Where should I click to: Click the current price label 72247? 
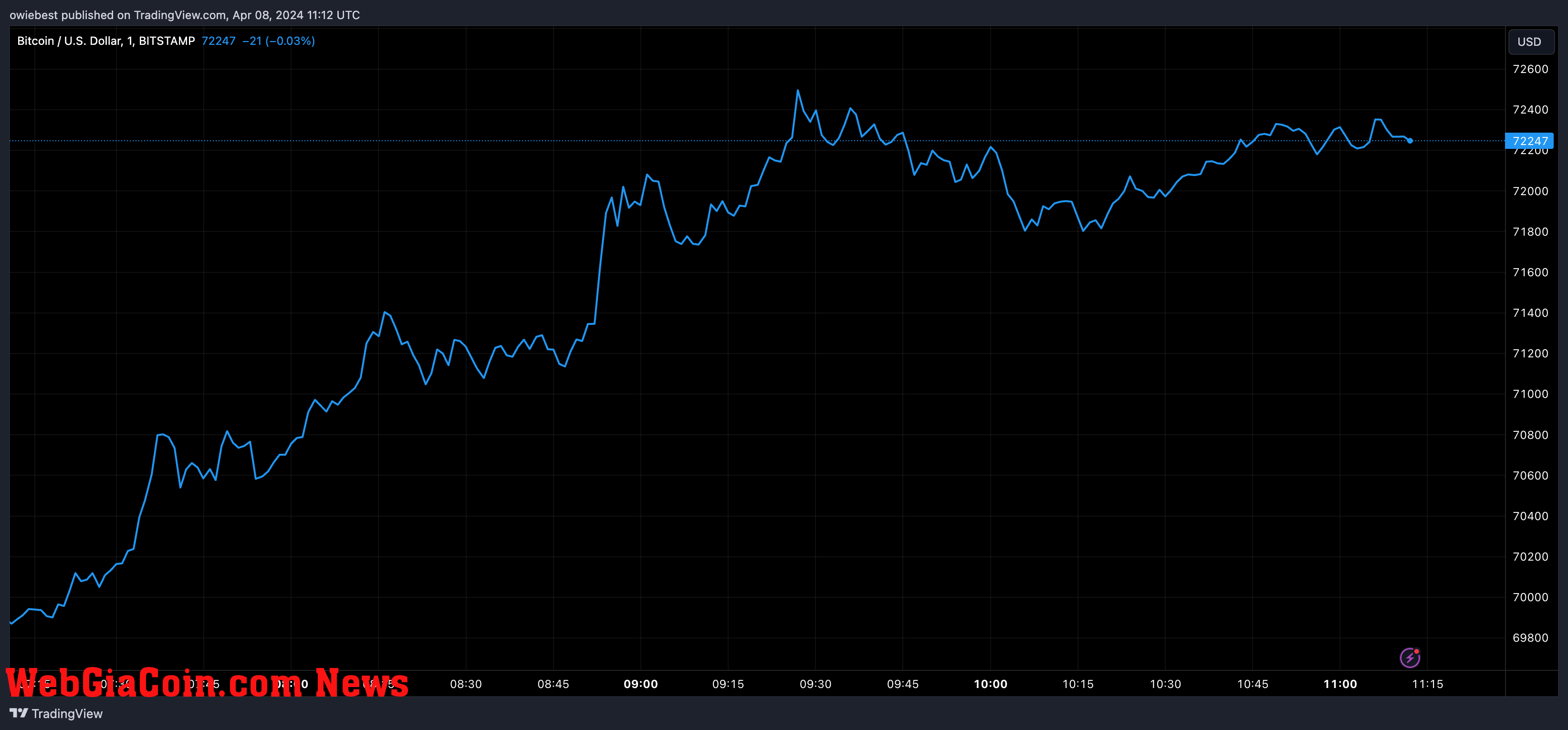pos(1529,141)
